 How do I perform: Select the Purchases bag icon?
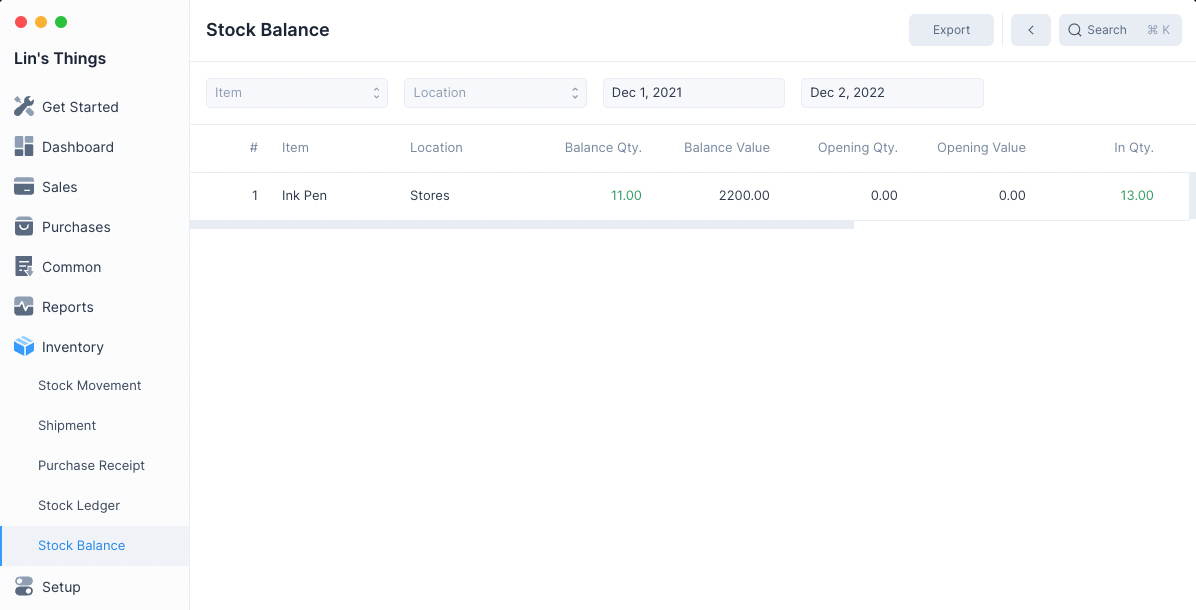pos(24,227)
